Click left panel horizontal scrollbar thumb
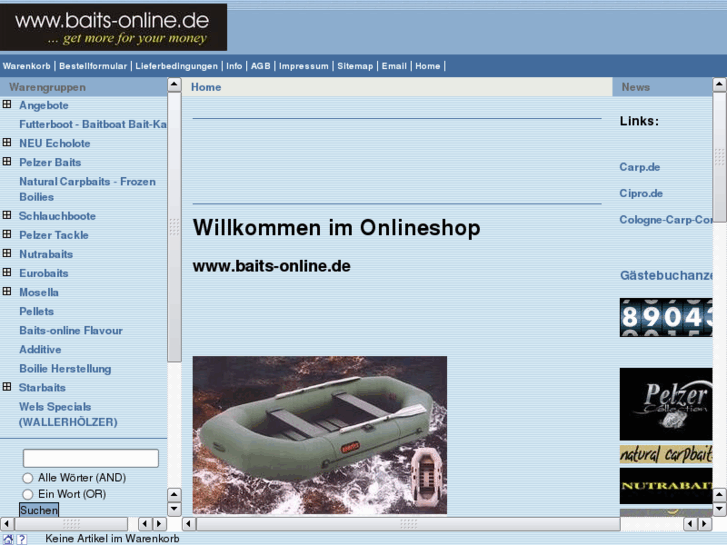The height and width of the screenshot is (545, 727). point(71,524)
